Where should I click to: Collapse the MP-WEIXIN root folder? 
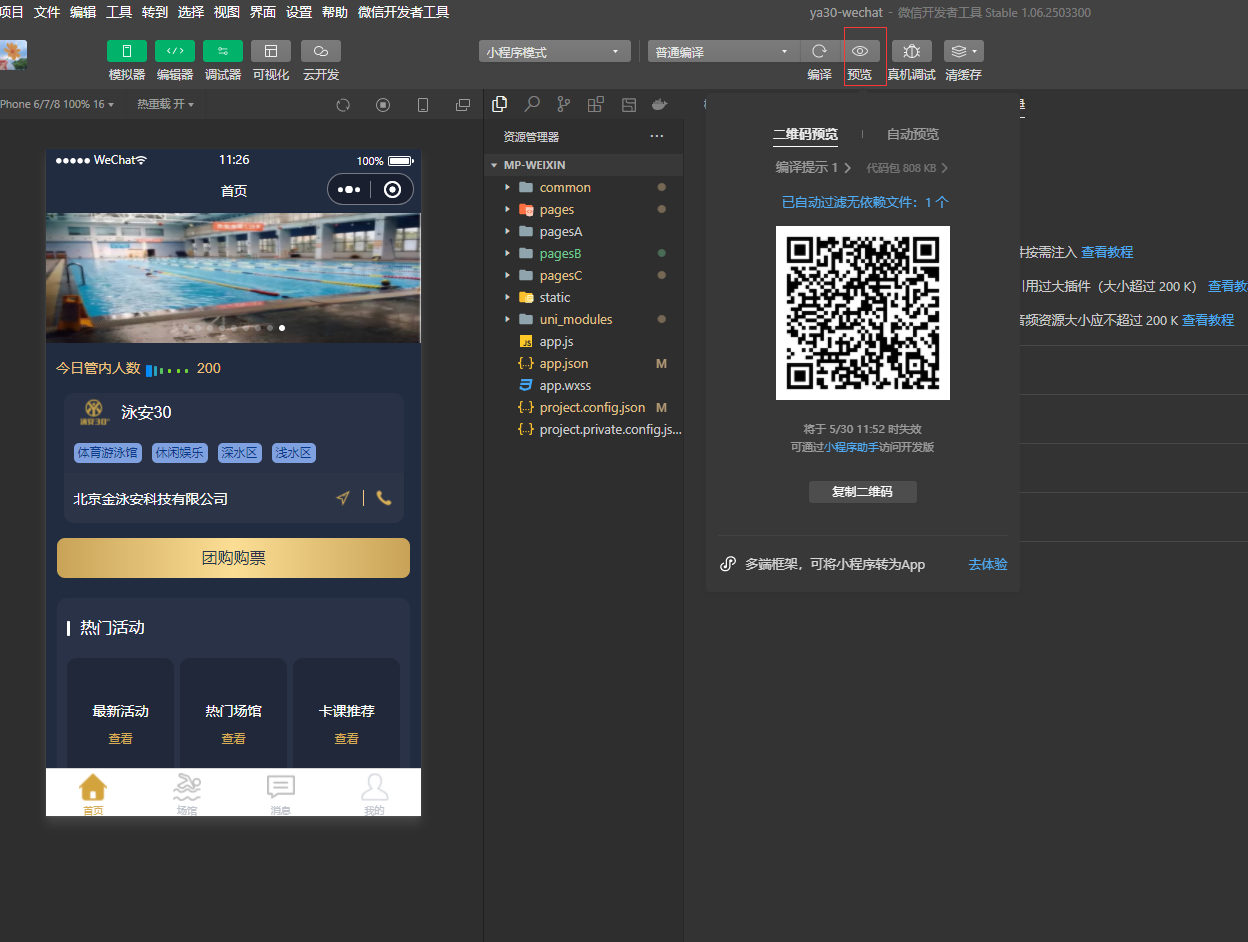click(x=584, y=165)
